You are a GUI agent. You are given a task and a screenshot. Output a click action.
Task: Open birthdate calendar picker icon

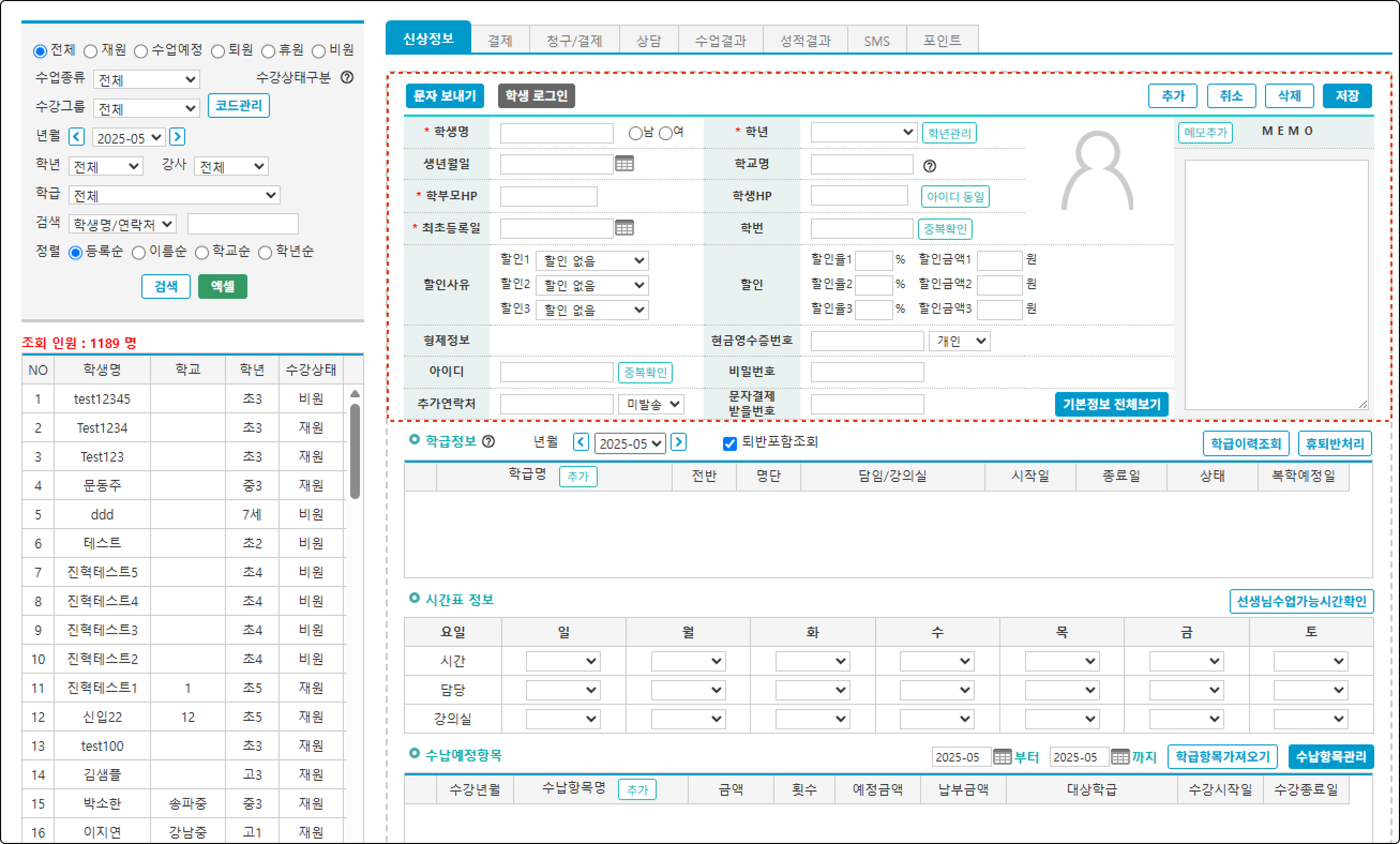(x=624, y=164)
